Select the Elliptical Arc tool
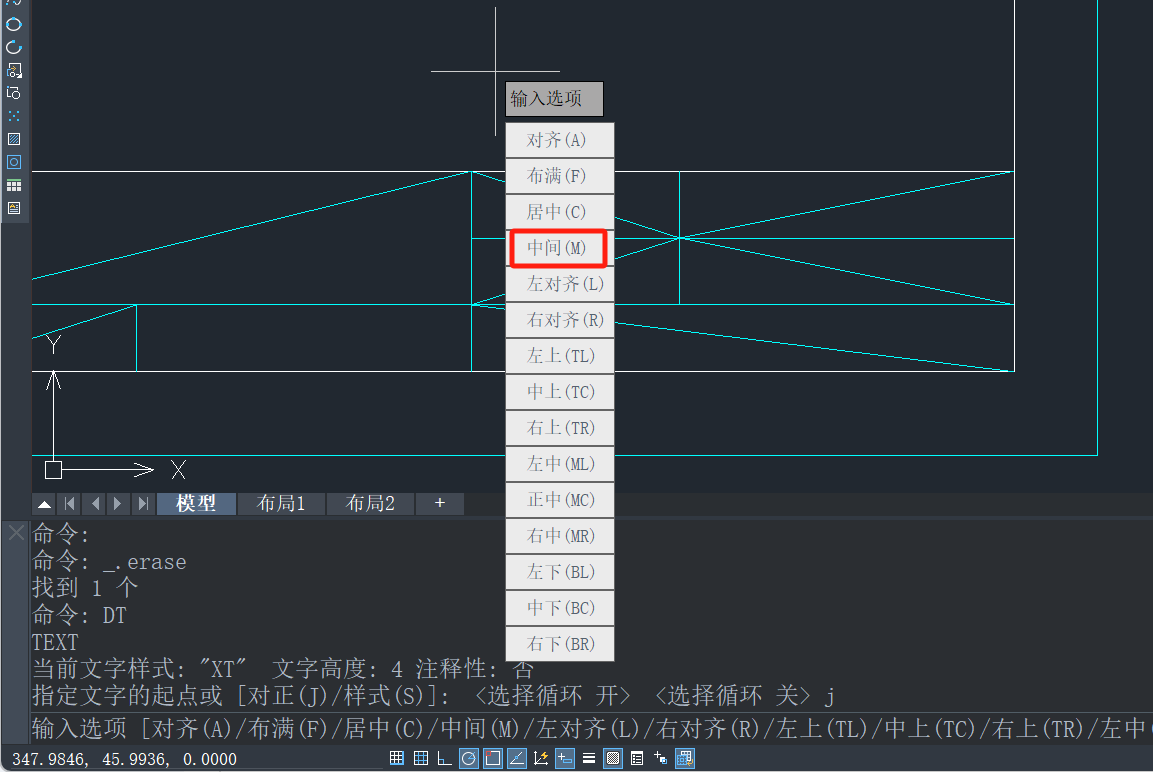The width and height of the screenshot is (1153, 772). pos(14,47)
